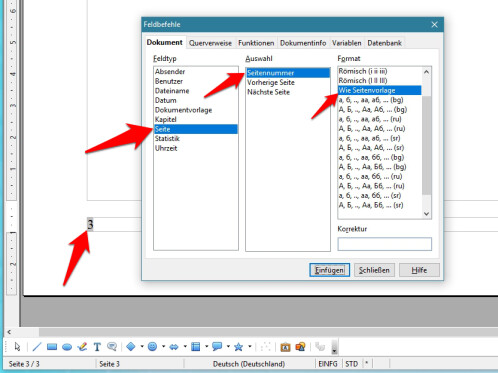Click inside the Korrektur input field
Image resolution: width=498 pixels, height=373 pixels.
[x=384, y=244]
